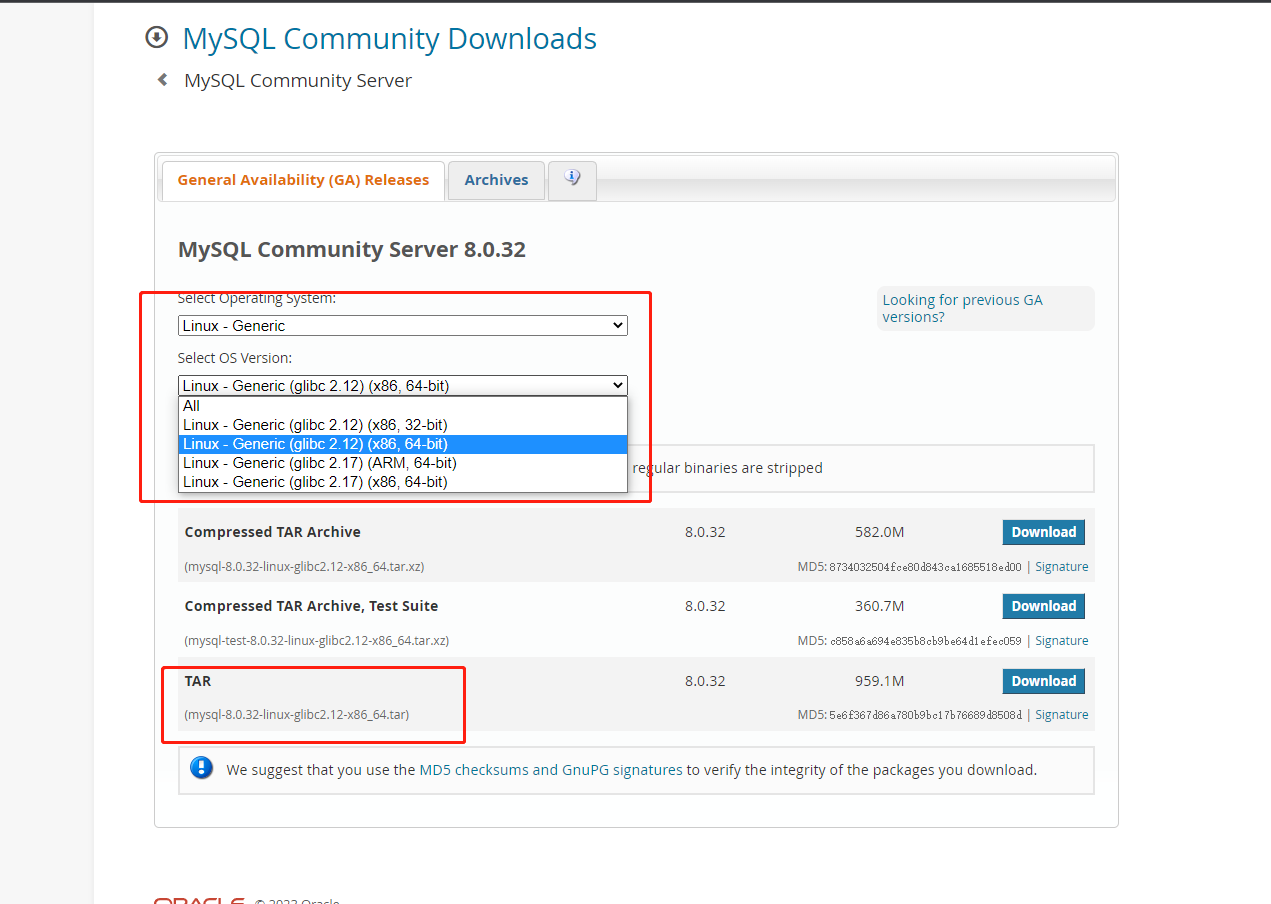This screenshot has height=904, width=1271.
Task: Select Linux Generic glibc 2.12 x86 64-bit option
Action: pyautogui.click(x=403, y=444)
